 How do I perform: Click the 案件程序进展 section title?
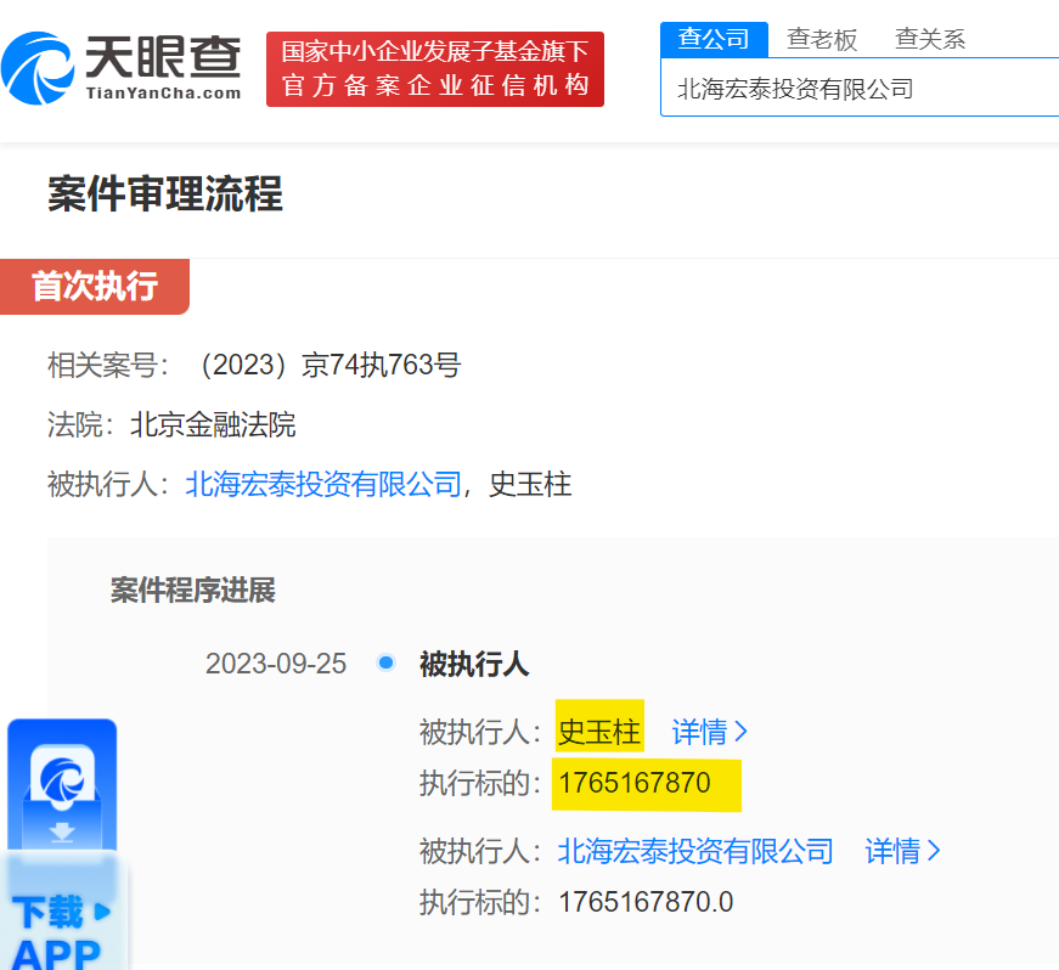[192, 590]
